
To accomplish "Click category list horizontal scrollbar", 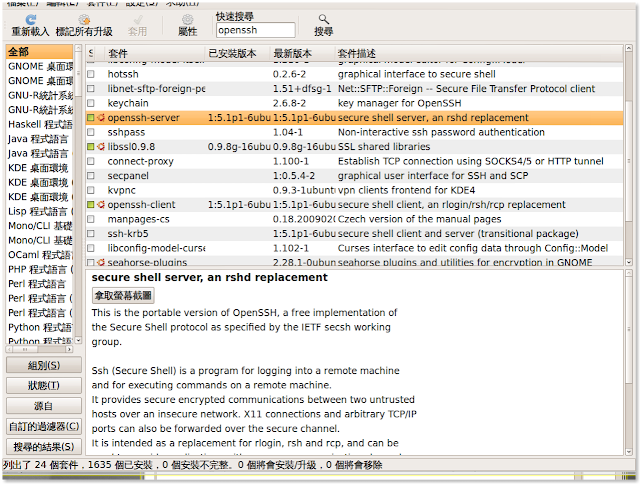I will (x=40, y=349).
